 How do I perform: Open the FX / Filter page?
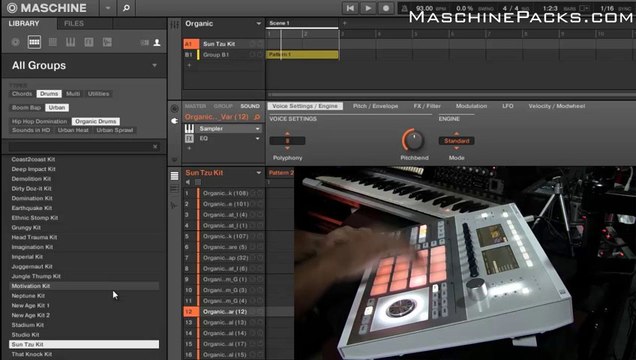tap(427, 106)
